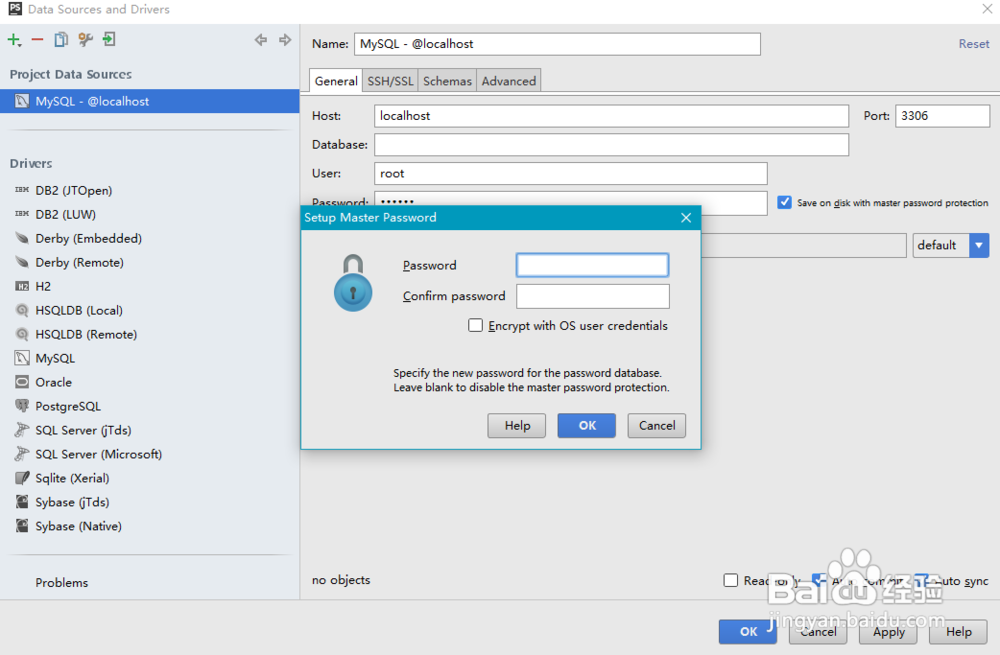This screenshot has height=655, width=1000.
Task: Switch to the Advanced tab
Action: coord(508,81)
